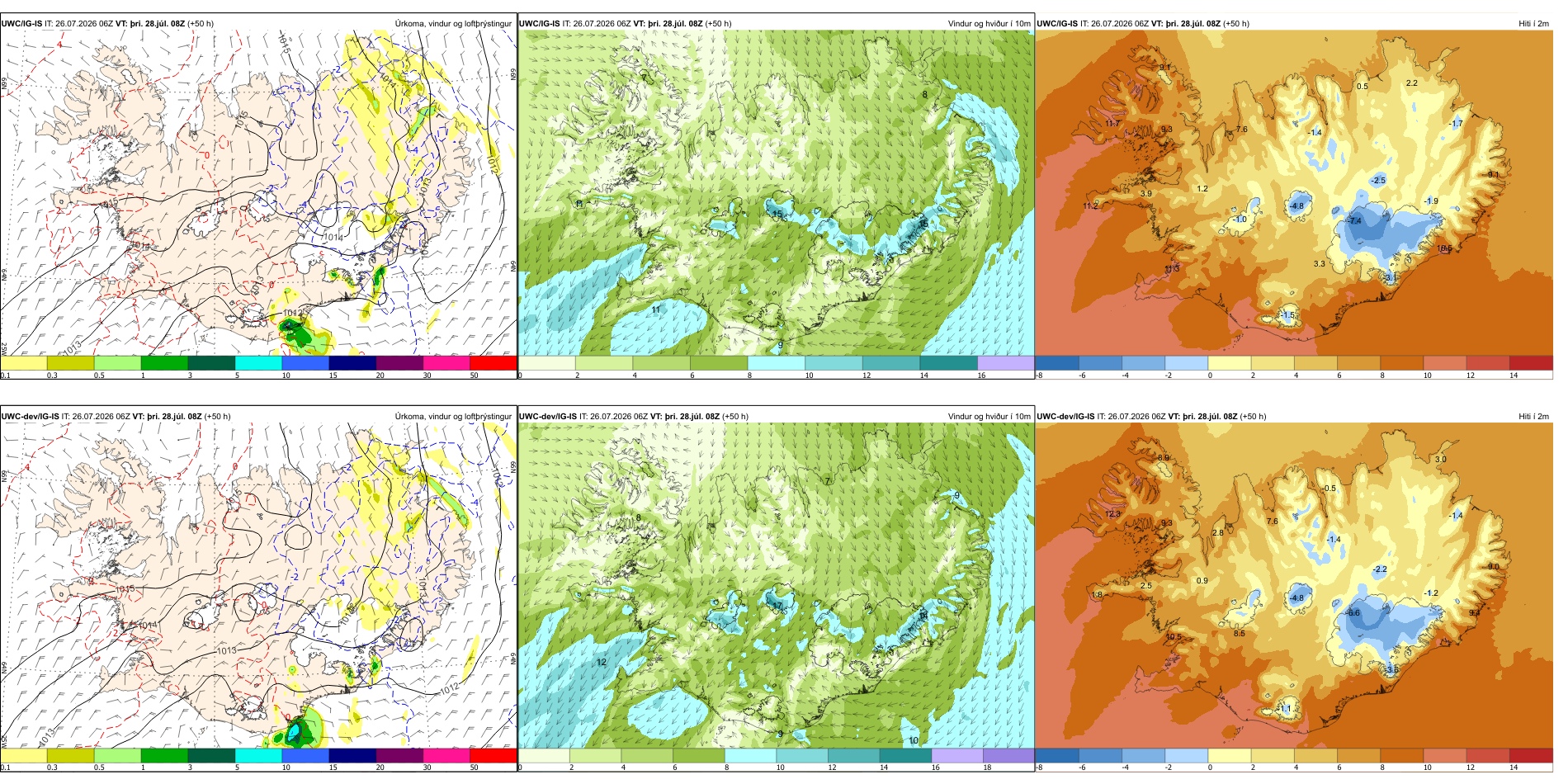Click navy swatch in UWC-dev precipitation legend
This screenshot has width=1568, height=784.
pos(352,755)
